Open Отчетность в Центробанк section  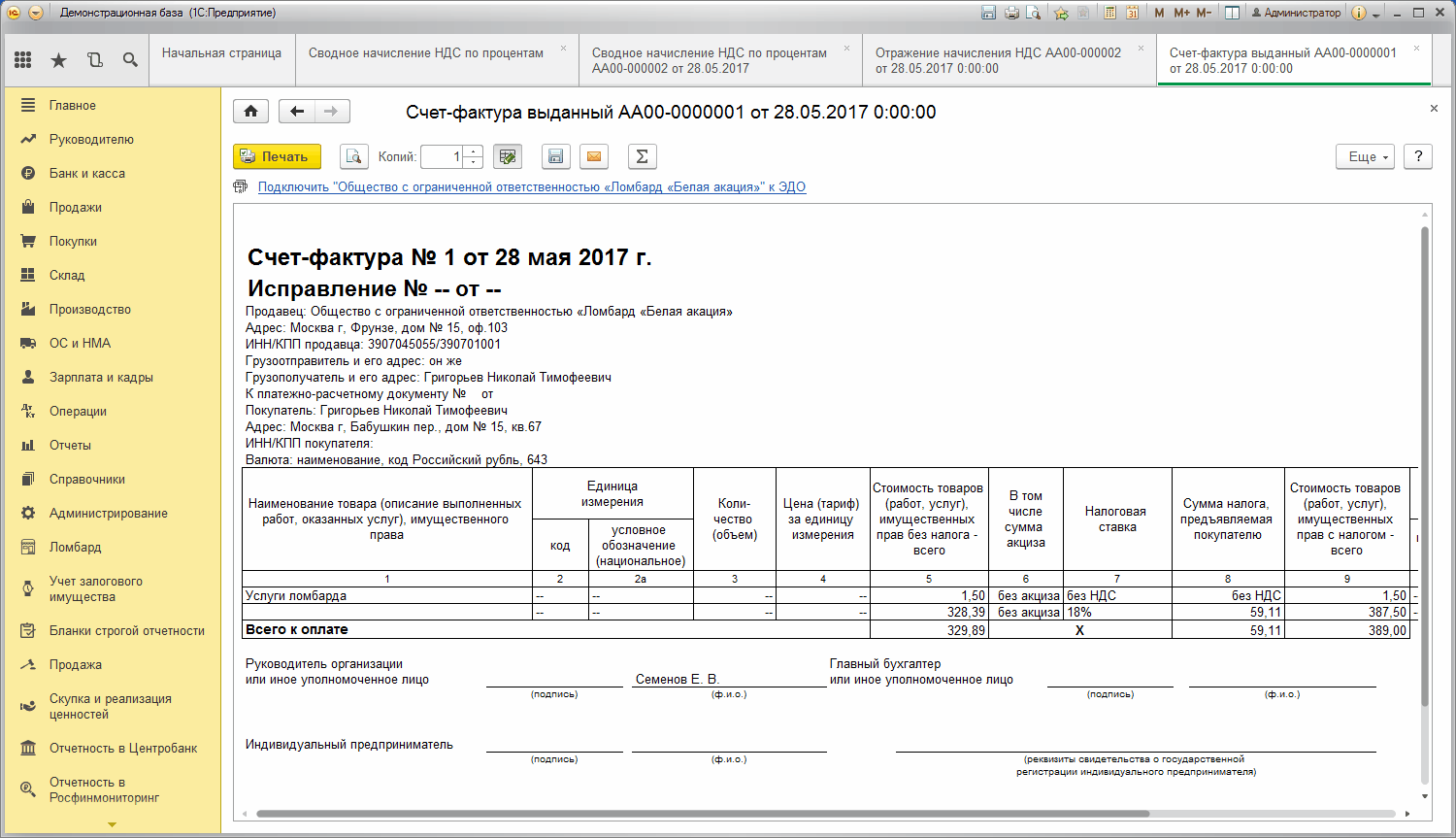111,748
